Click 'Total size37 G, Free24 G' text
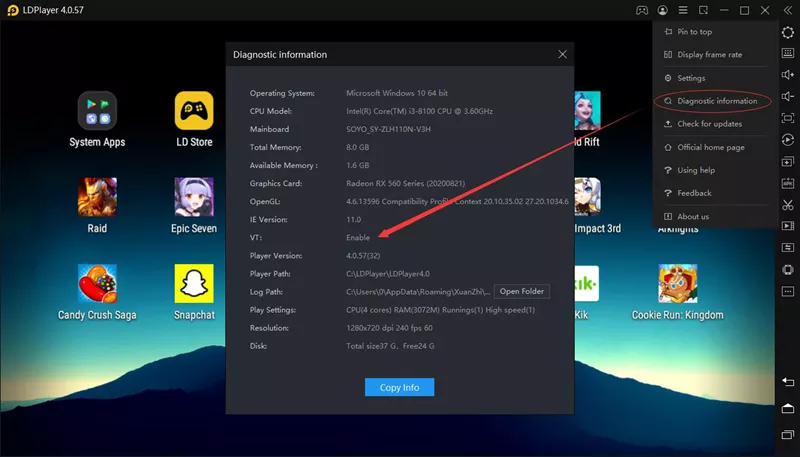 pyautogui.click(x=390, y=346)
